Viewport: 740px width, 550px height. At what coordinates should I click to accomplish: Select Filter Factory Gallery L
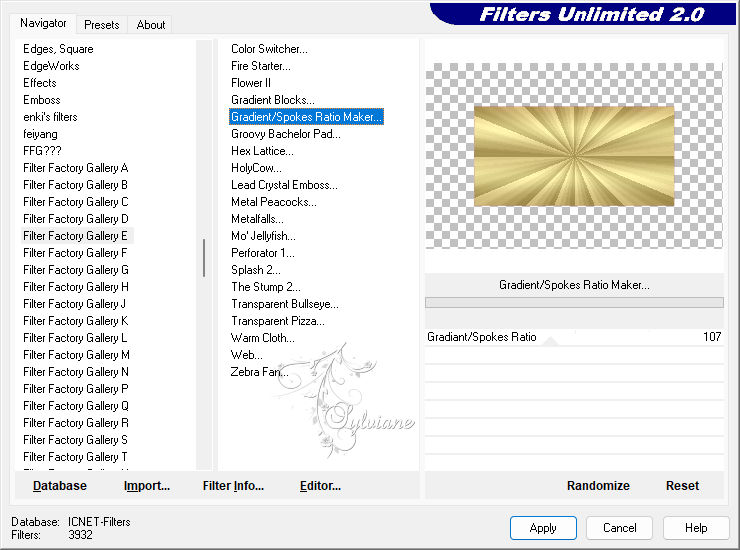(x=75, y=338)
